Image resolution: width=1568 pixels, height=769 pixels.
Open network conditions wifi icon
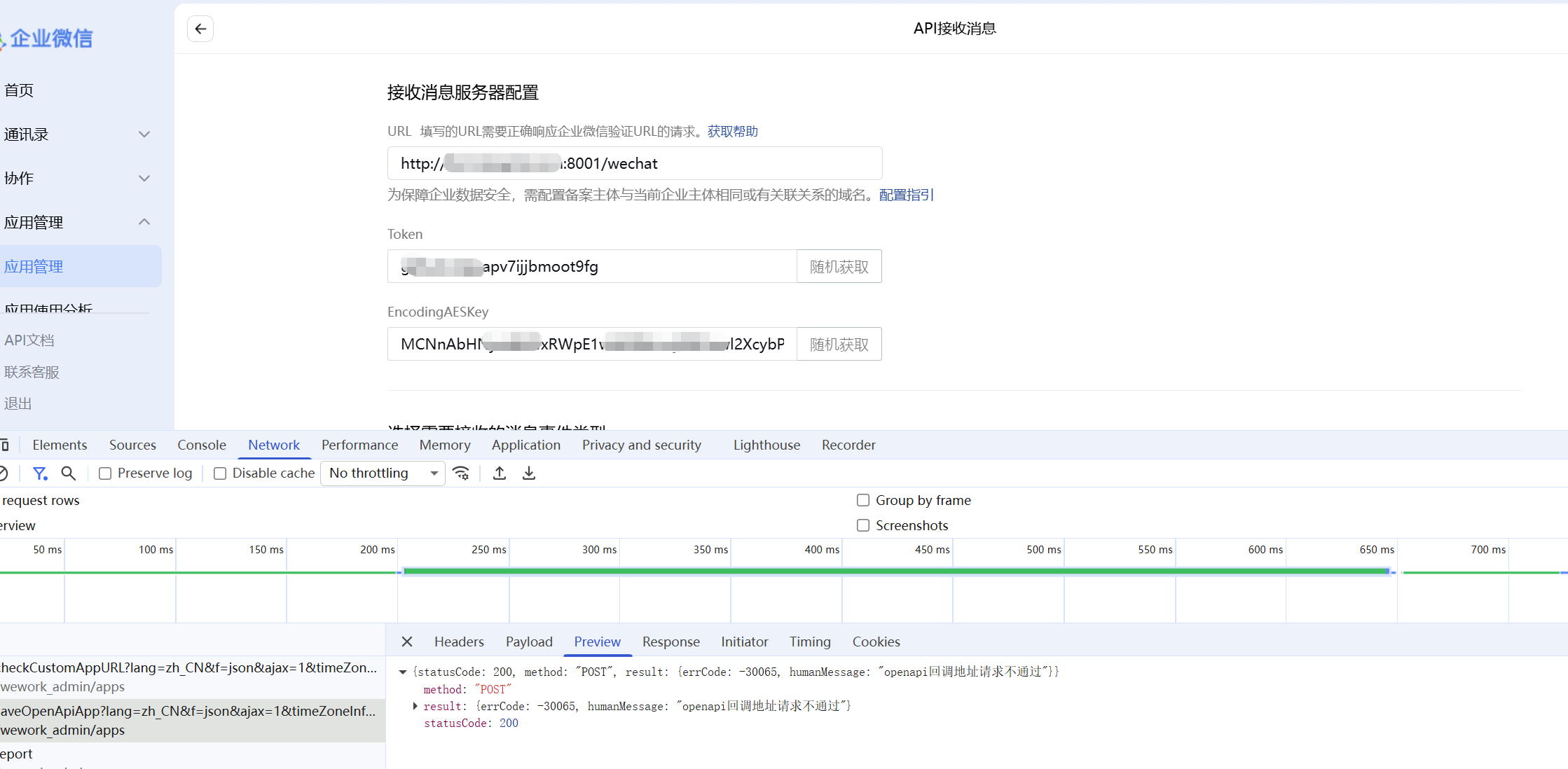[461, 473]
